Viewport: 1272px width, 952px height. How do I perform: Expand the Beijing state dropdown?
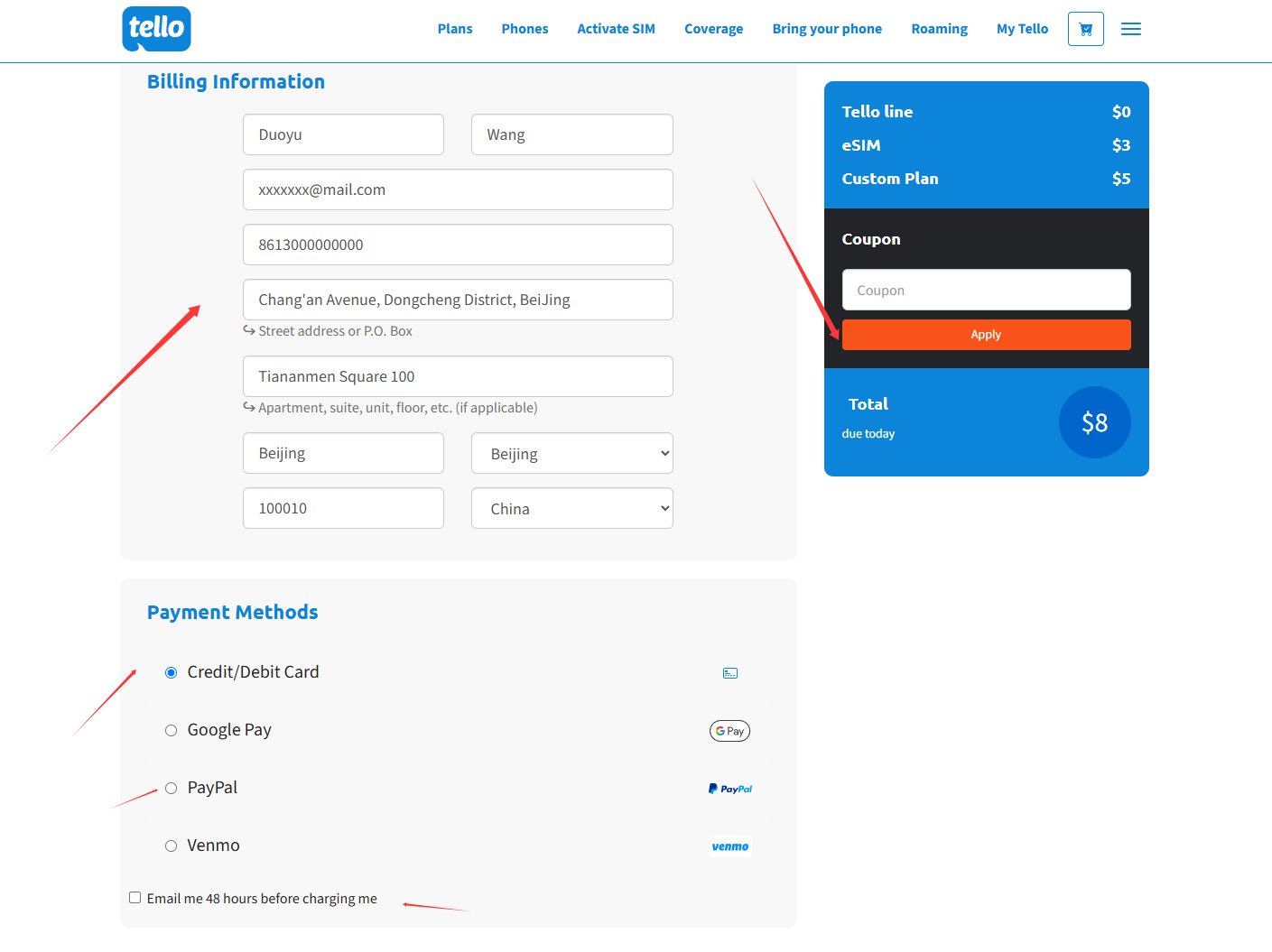[571, 454]
